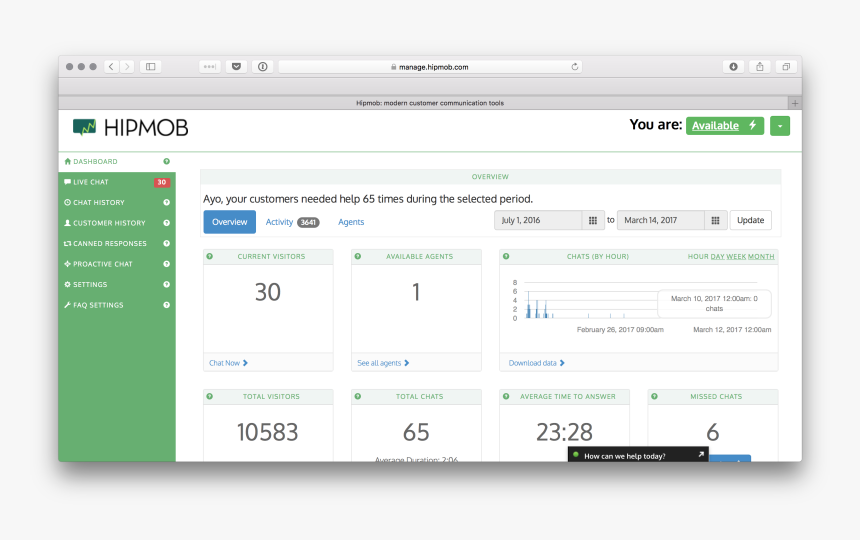860x540 pixels.
Task: Click the Hipmob logo
Action: tap(131, 128)
